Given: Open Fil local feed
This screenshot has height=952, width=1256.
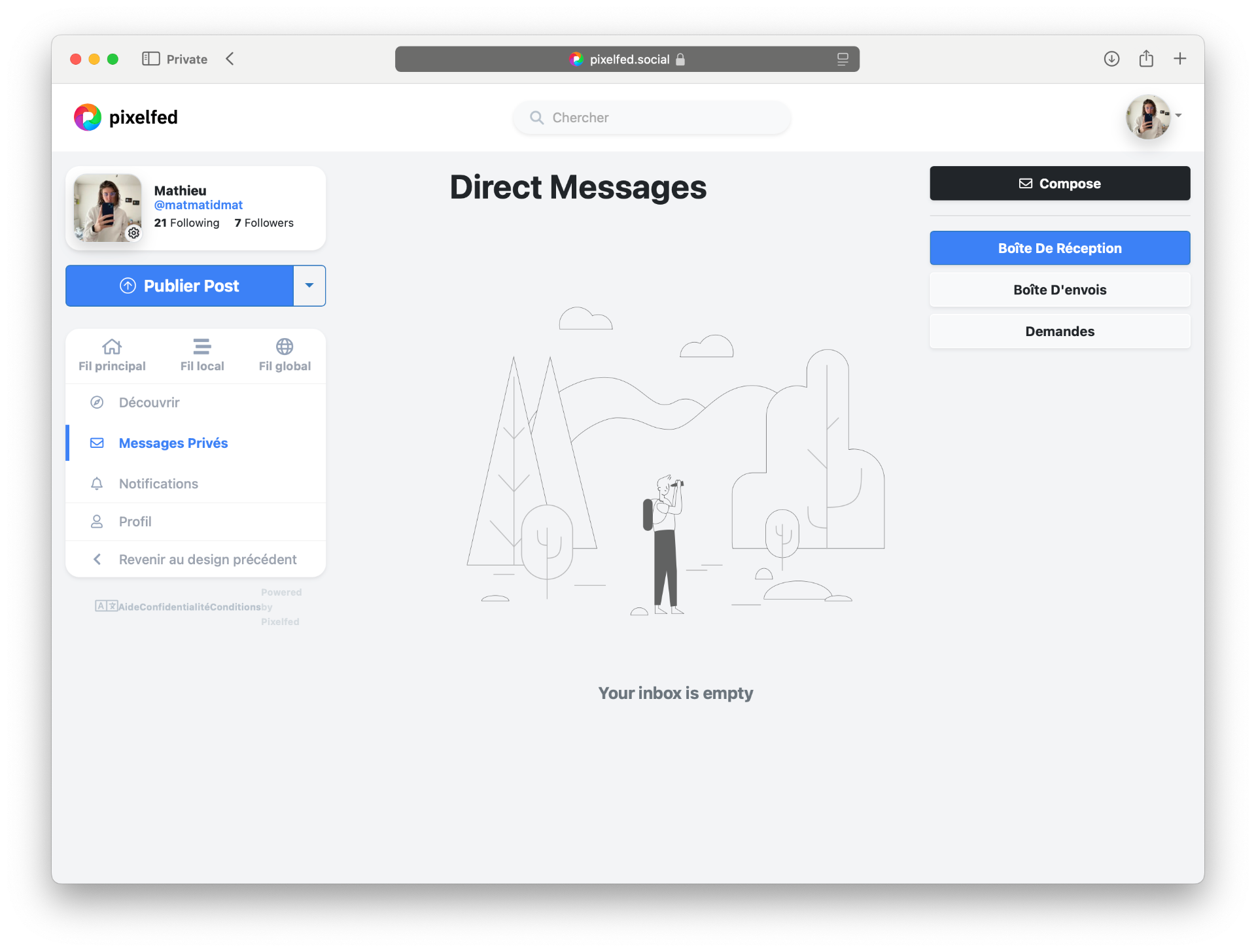Looking at the screenshot, I should (x=202, y=355).
